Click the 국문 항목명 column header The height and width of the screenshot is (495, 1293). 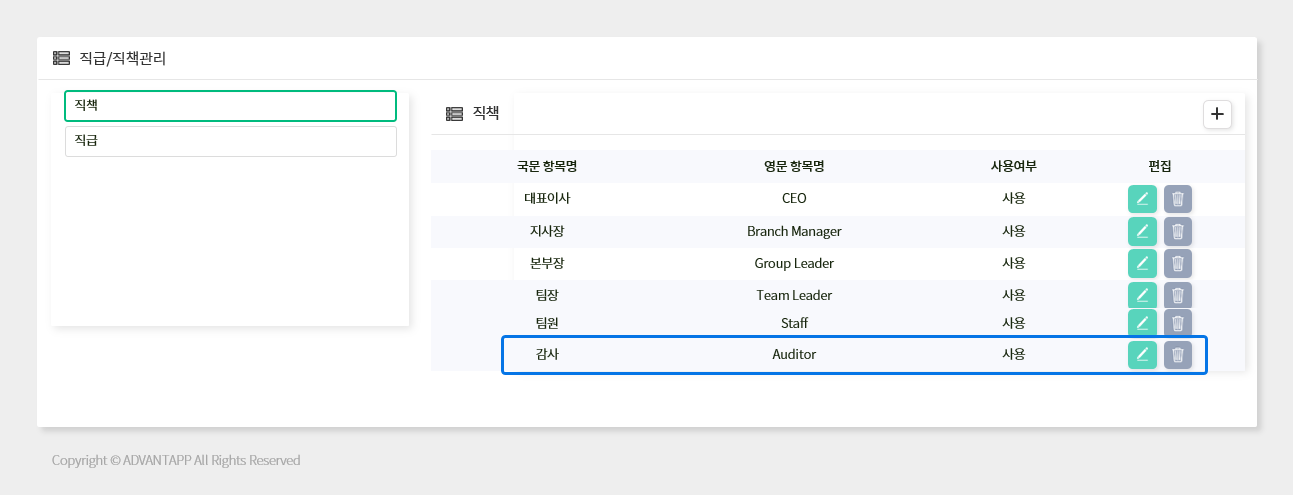point(547,166)
